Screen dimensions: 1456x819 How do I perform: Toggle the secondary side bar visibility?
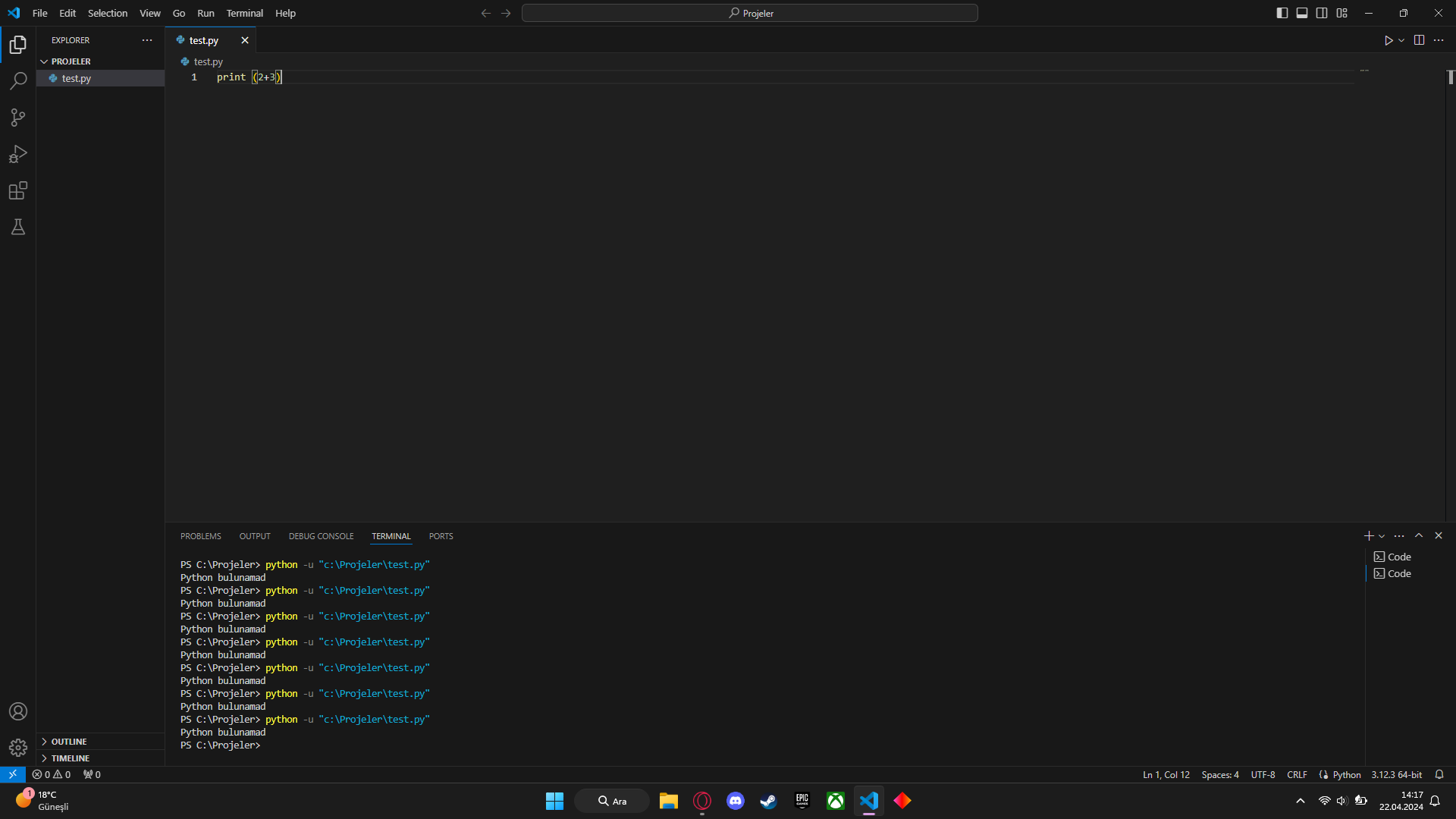point(1322,13)
